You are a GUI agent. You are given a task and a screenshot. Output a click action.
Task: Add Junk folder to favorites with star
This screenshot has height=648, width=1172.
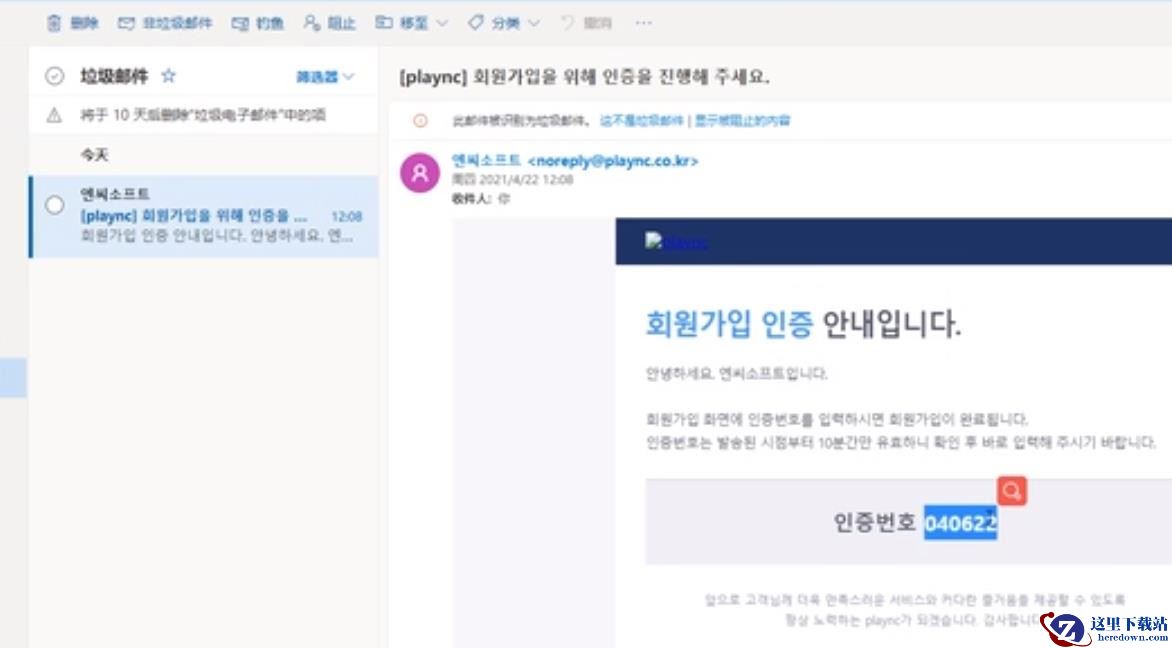tap(169, 76)
